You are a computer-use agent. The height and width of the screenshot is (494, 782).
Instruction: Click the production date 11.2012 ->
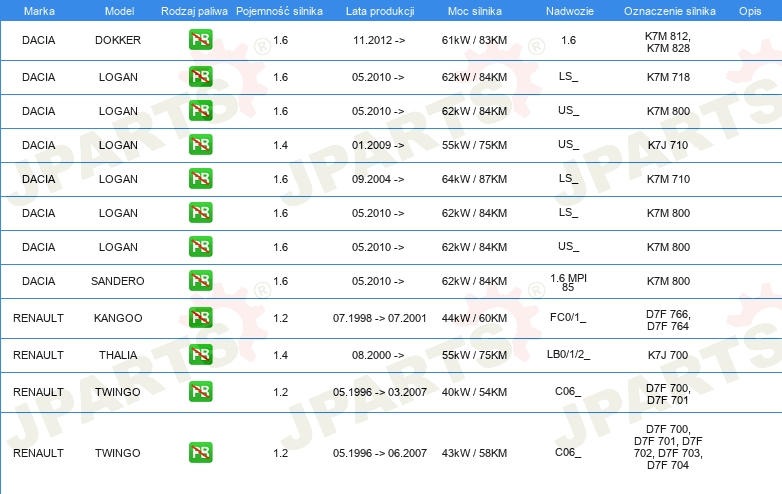379,40
